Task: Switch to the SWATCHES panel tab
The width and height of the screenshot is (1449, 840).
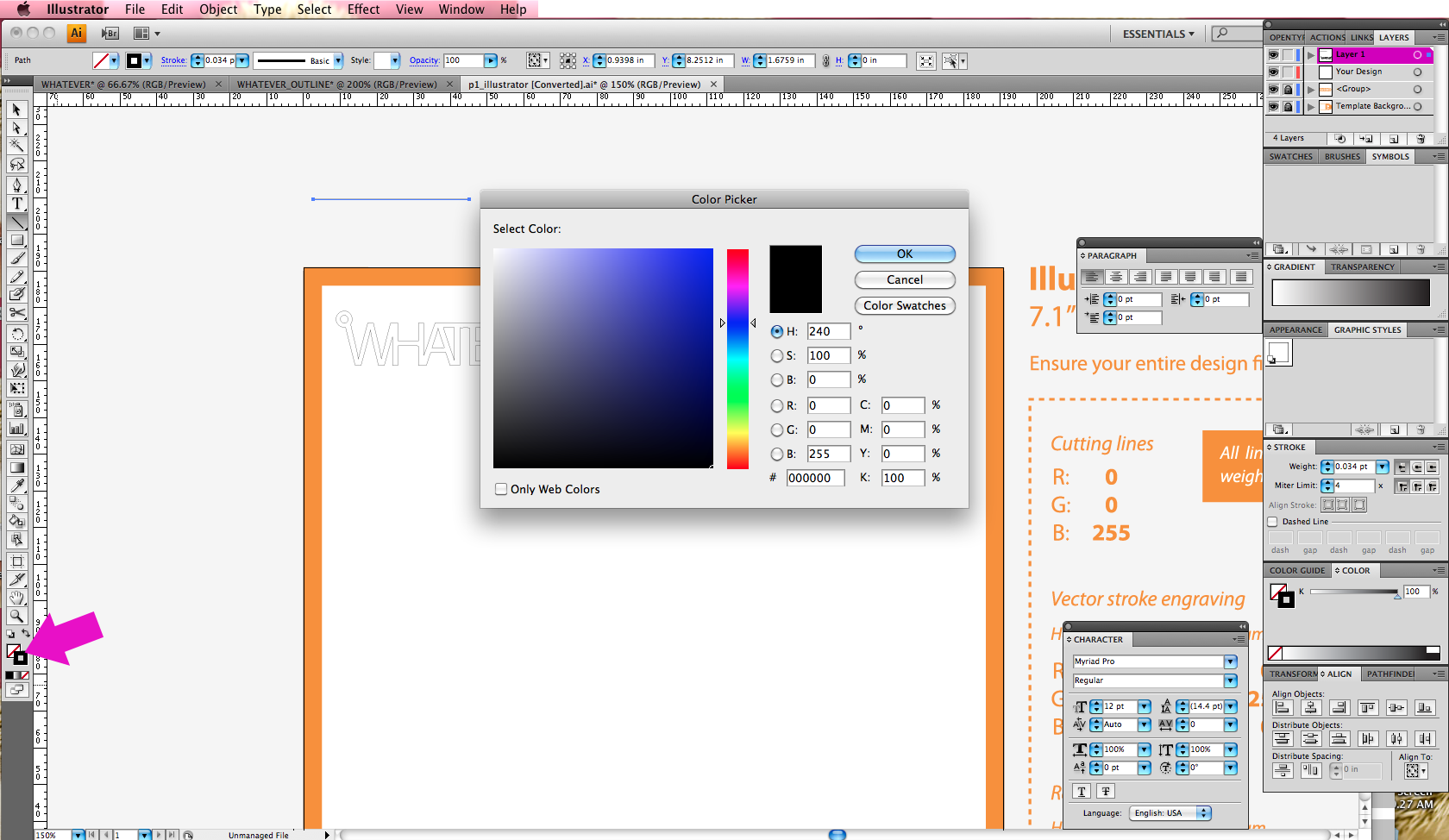Action: (1291, 156)
